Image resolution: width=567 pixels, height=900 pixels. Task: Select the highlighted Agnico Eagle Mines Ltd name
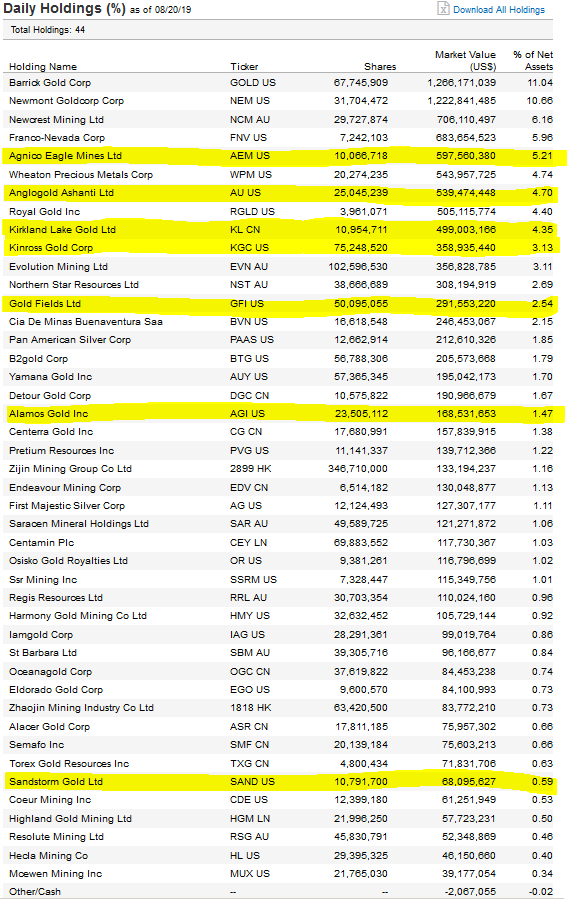click(65, 156)
